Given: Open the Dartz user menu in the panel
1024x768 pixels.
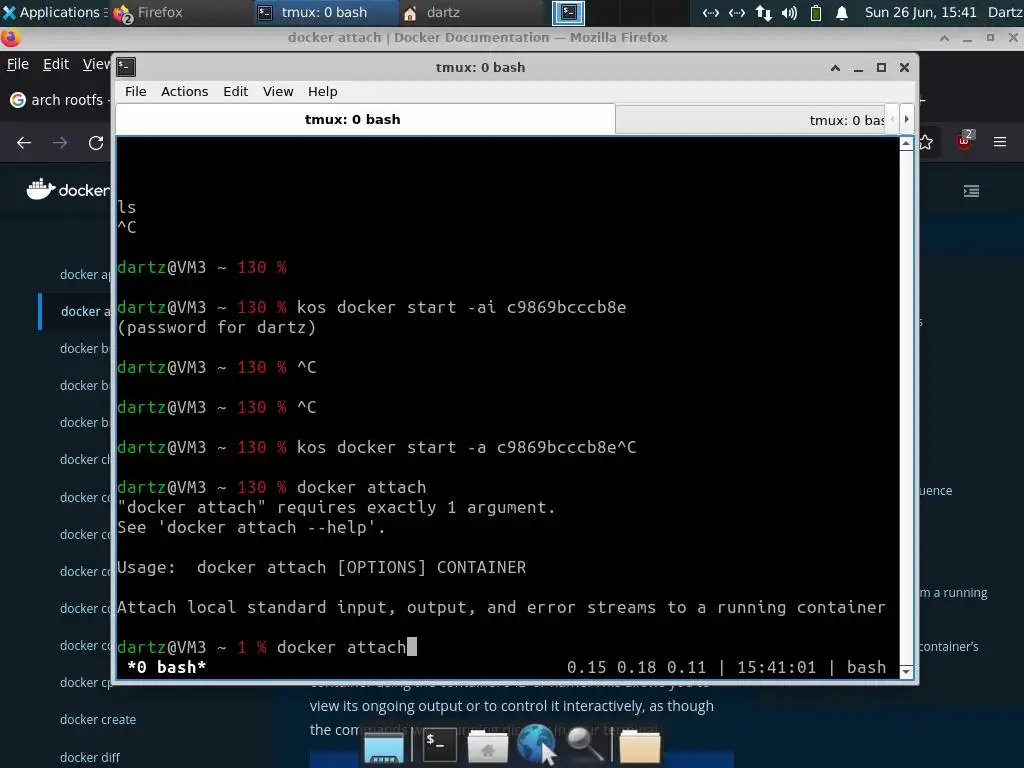Looking at the screenshot, I should (x=1005, y=12).
